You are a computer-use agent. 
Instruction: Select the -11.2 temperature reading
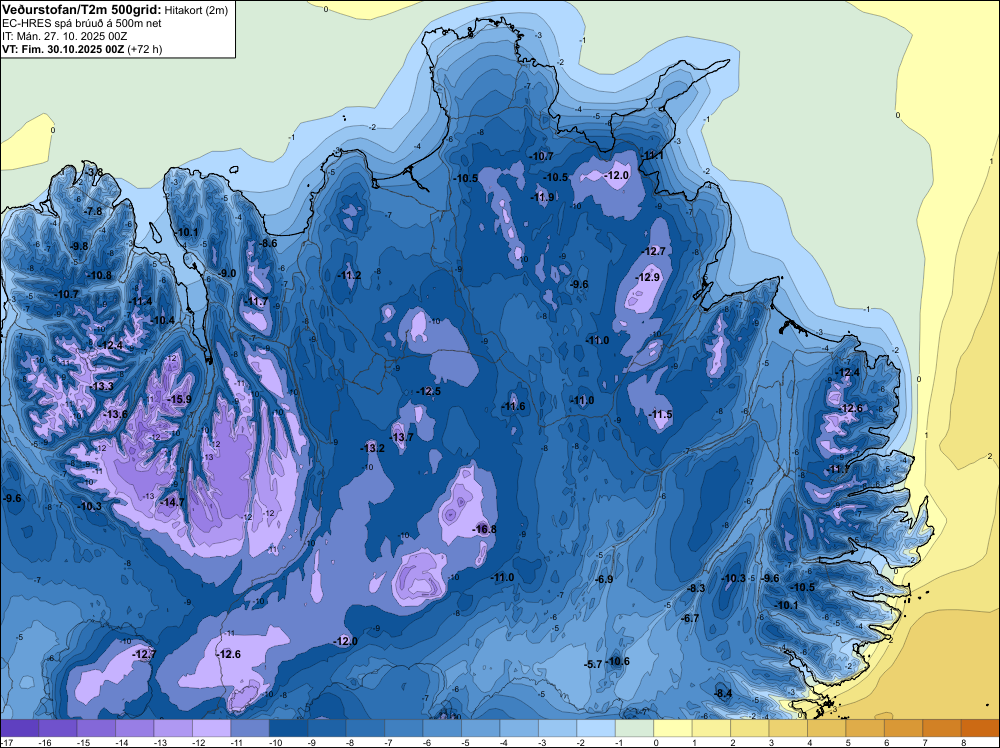click(x=349, y=275)
